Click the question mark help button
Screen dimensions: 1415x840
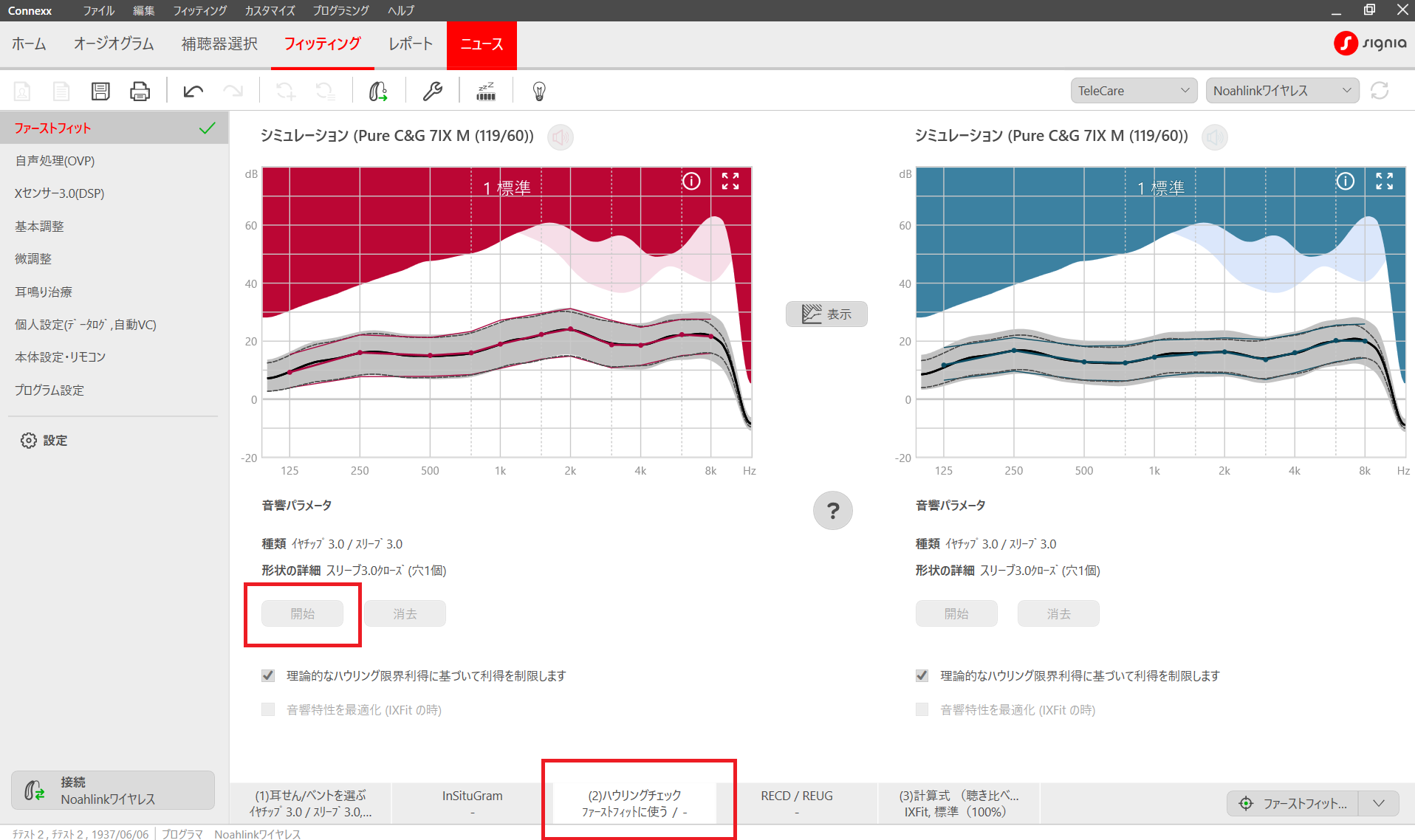pyautogui.click(x=832, y=510)
